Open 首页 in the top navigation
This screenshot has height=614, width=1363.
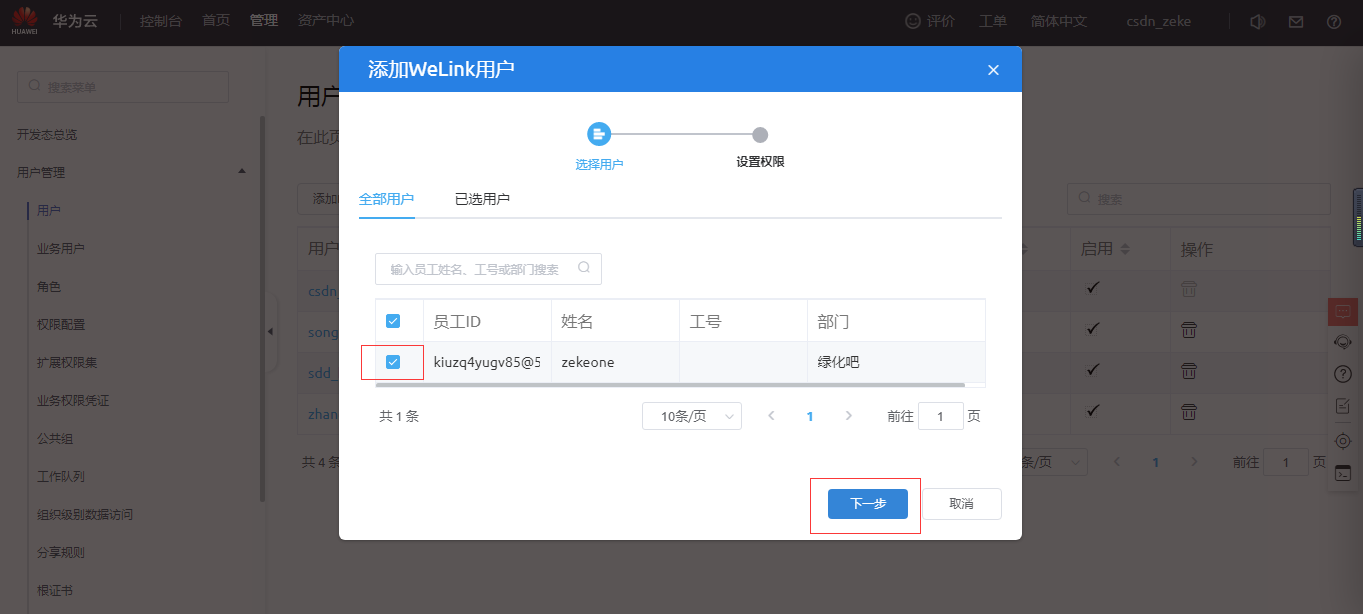point(216,21)
